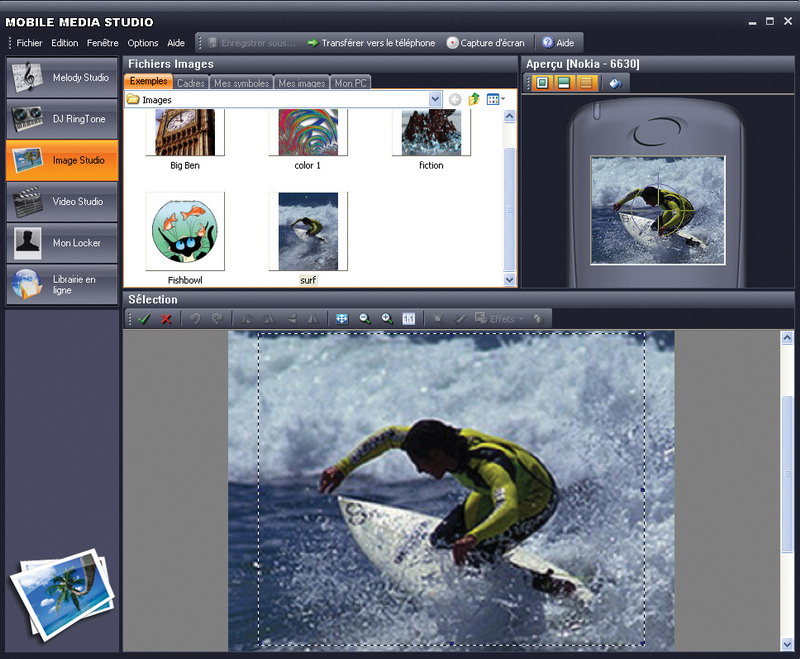Click the up one folder icon

point(474,100)
